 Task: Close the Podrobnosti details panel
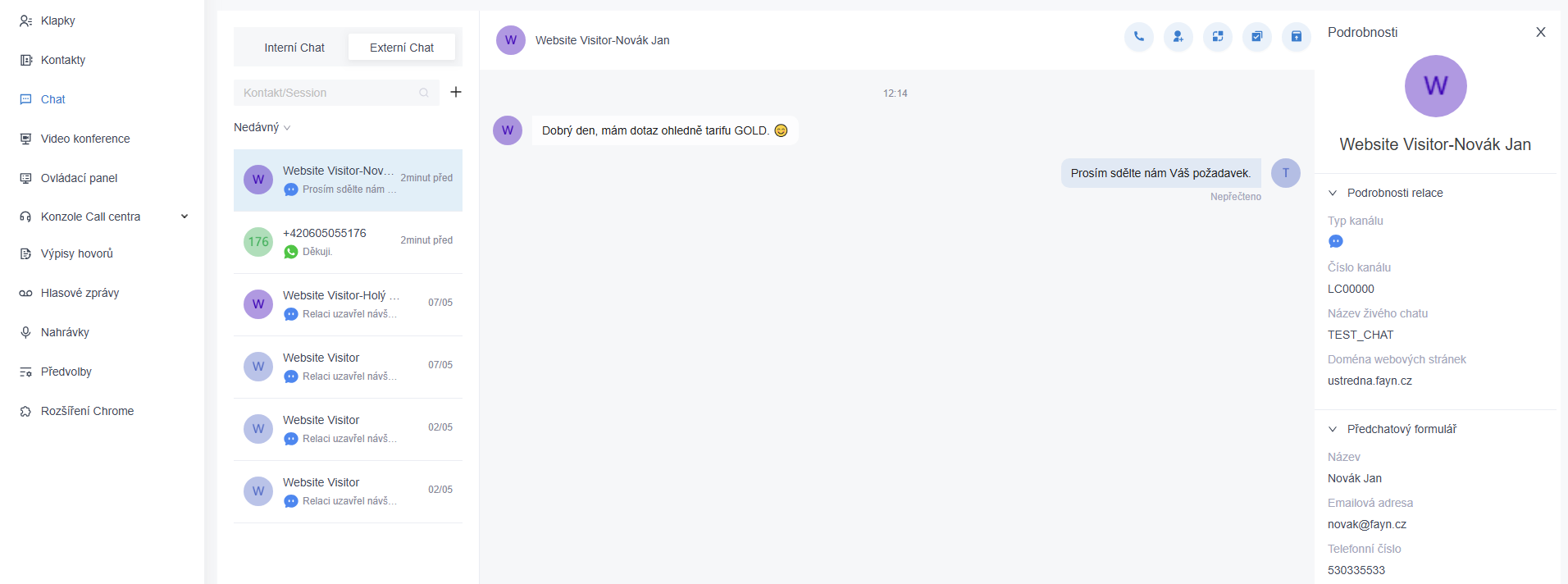(1540, 32)
